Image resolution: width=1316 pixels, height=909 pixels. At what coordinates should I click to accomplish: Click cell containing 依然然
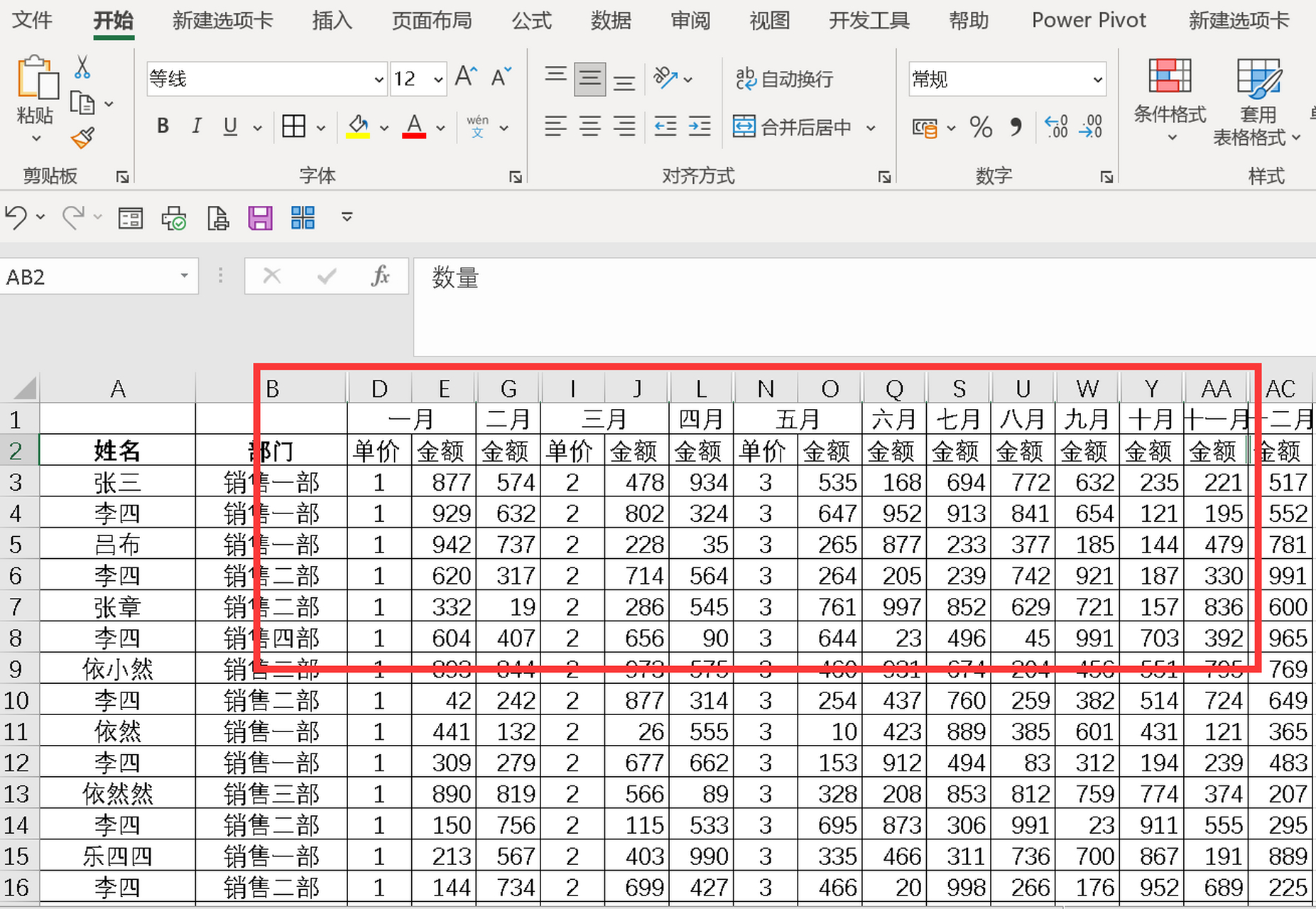point(118,794)
